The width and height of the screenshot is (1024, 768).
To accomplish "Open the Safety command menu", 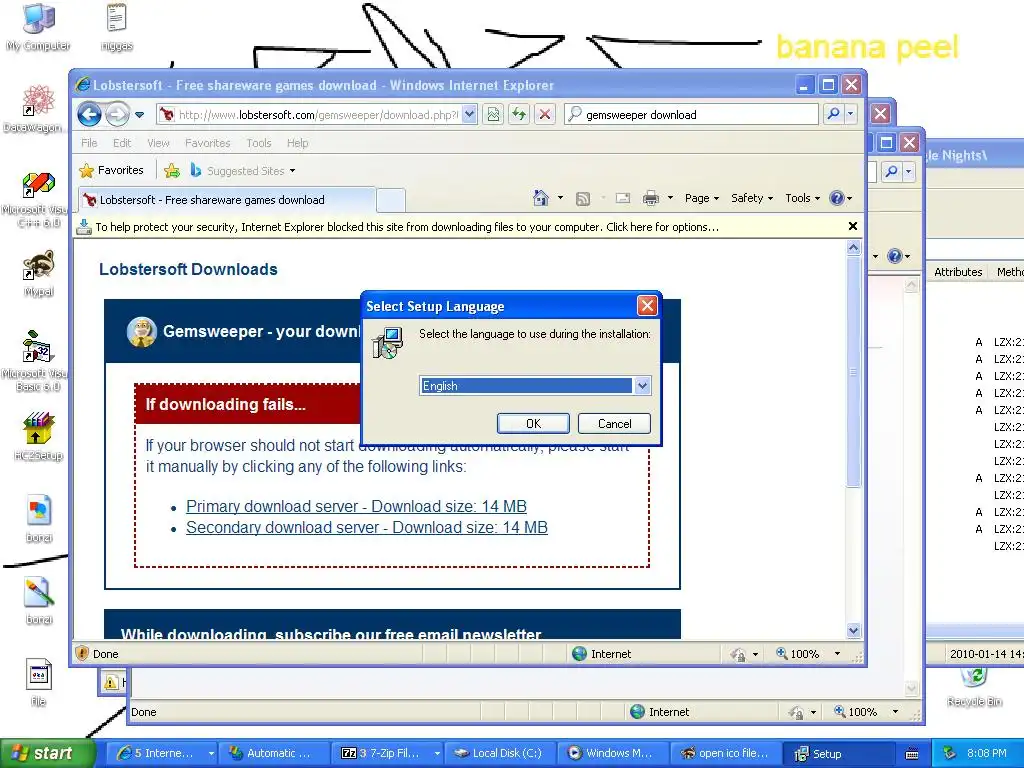I will pyautogui.click(x=752, y=198).
